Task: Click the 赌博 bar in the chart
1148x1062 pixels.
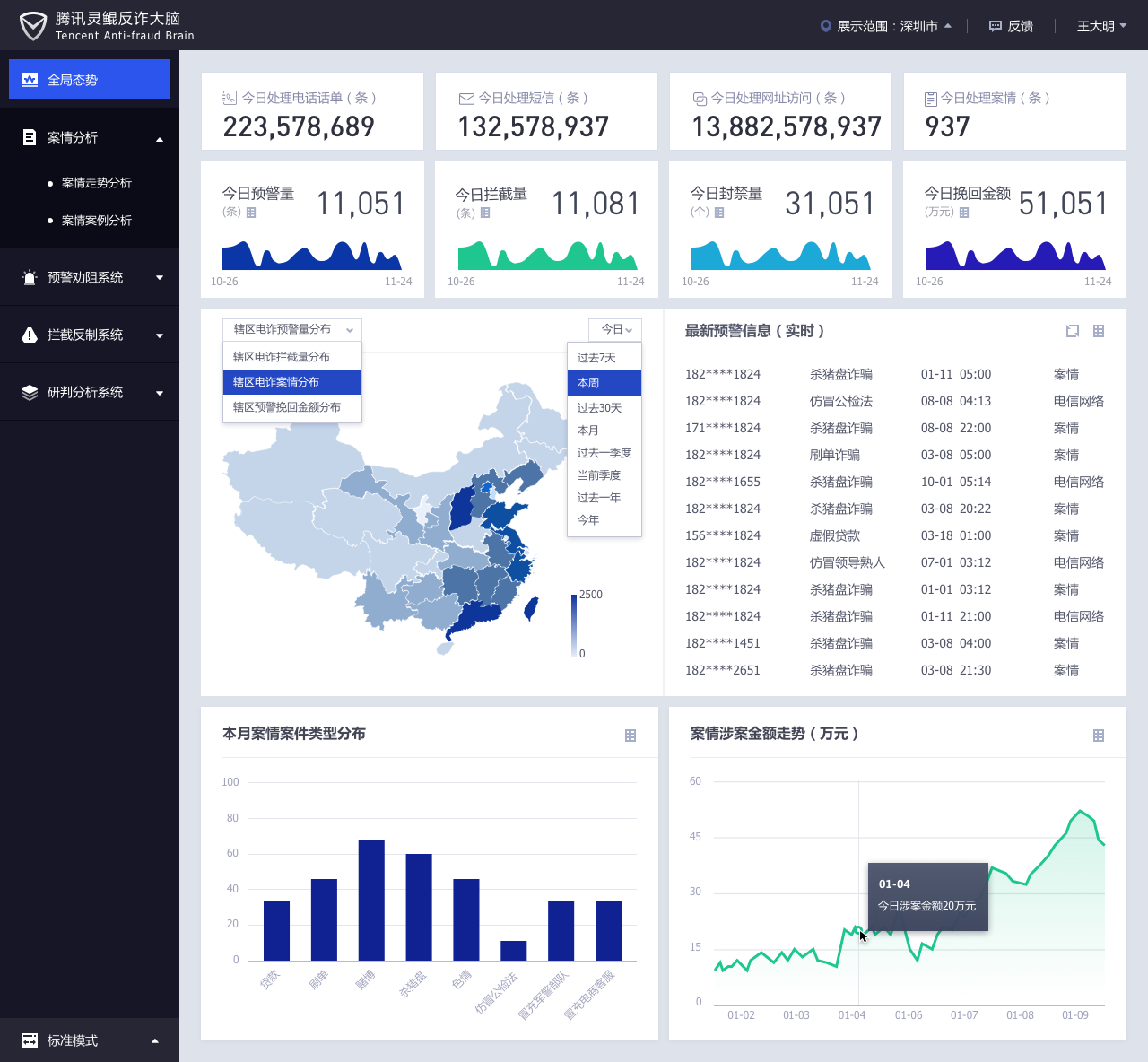Action: (x=371, y=900)
